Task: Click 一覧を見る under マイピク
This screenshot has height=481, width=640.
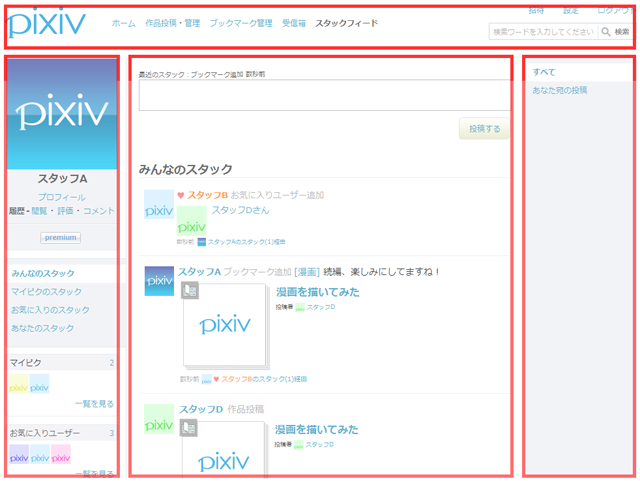Action: click(x=94, y=404)
